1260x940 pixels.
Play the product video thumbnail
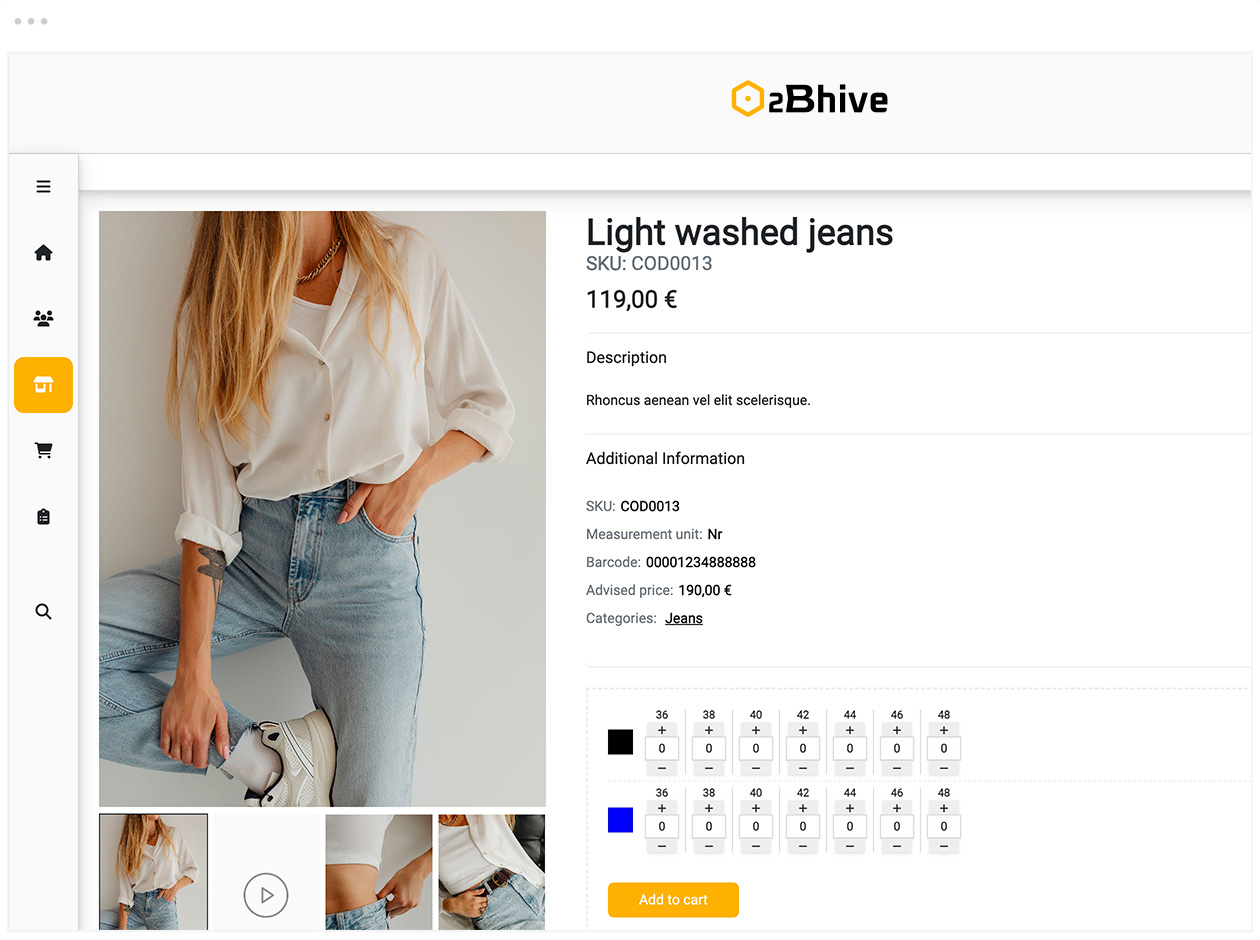point(265,895)
